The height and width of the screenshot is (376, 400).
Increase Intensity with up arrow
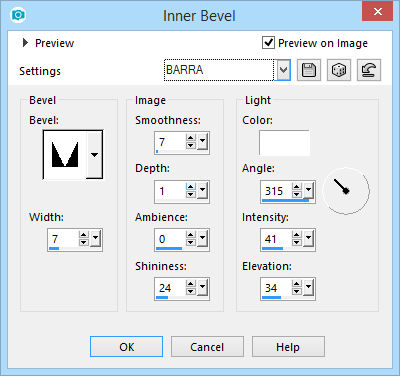tap(297, 235)
